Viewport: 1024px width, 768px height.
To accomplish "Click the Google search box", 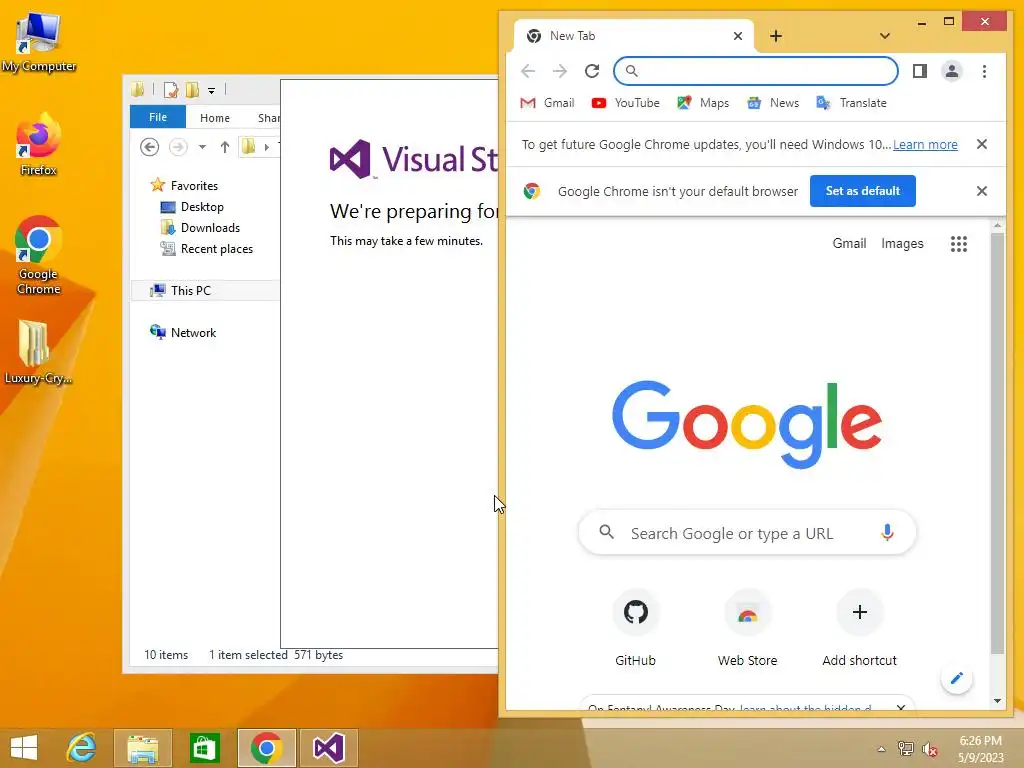I will coord(747,533).
